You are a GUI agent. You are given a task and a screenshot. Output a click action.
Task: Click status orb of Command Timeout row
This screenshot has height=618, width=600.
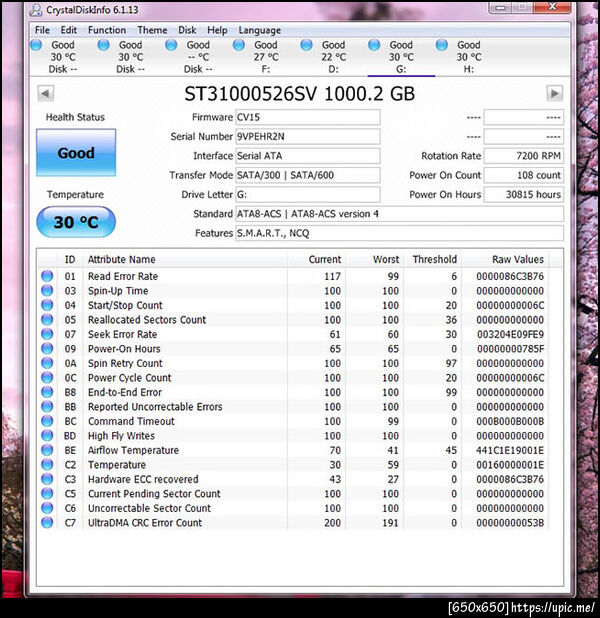pyautogui.click(x=47, y=421)
